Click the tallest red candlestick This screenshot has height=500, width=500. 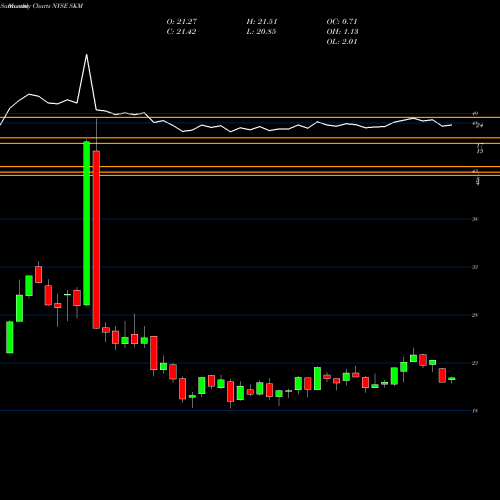click(96, 239)
